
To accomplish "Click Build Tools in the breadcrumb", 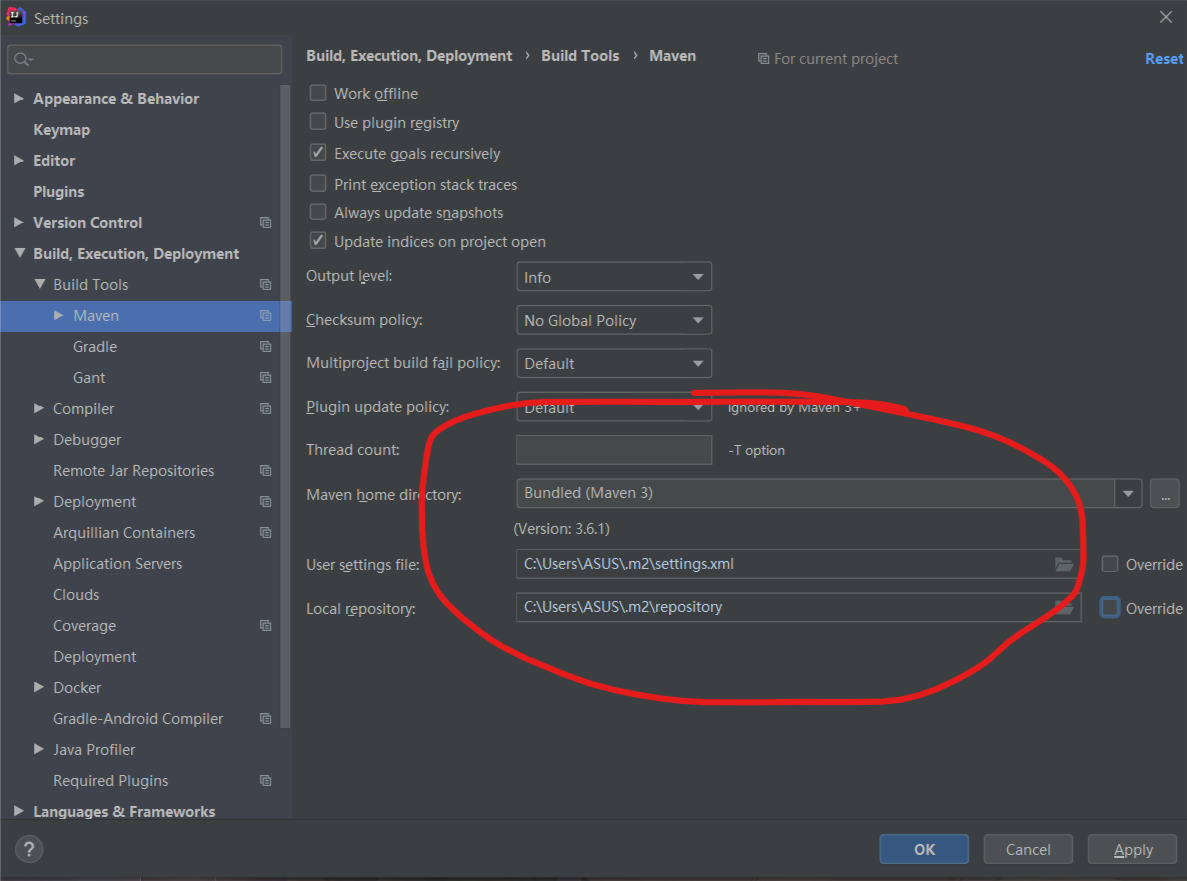I will tap(580, 56).
